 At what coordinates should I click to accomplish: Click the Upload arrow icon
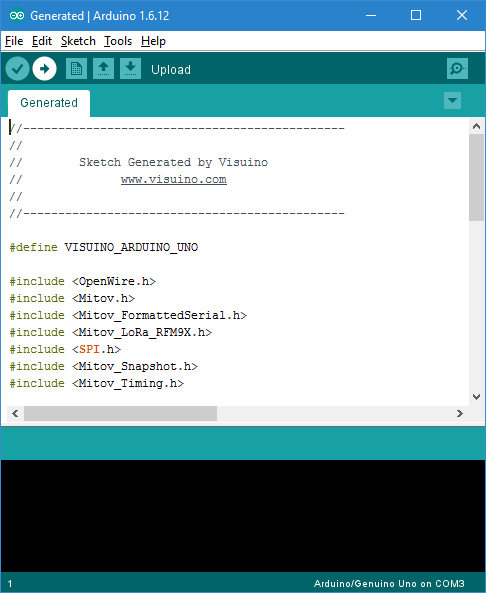tap(44, 69)
